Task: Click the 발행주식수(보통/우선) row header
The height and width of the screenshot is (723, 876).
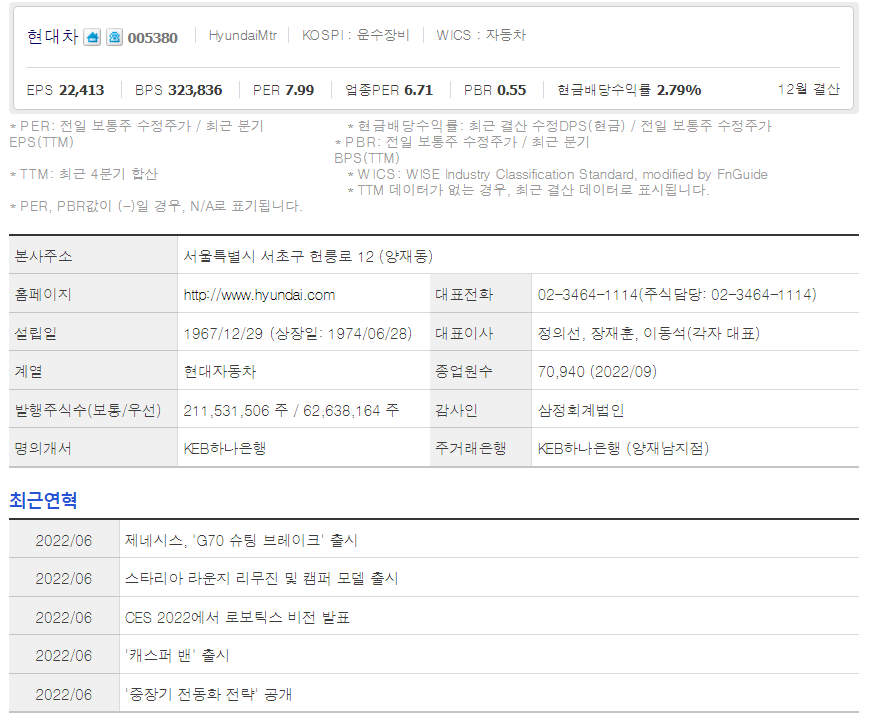Action: tap(93, 410)
